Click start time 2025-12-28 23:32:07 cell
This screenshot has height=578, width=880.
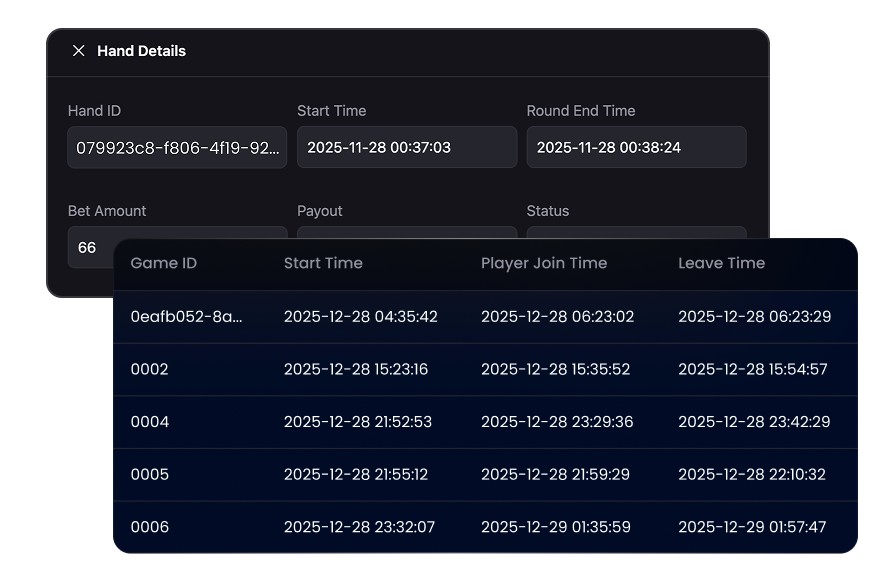(359, 527)
